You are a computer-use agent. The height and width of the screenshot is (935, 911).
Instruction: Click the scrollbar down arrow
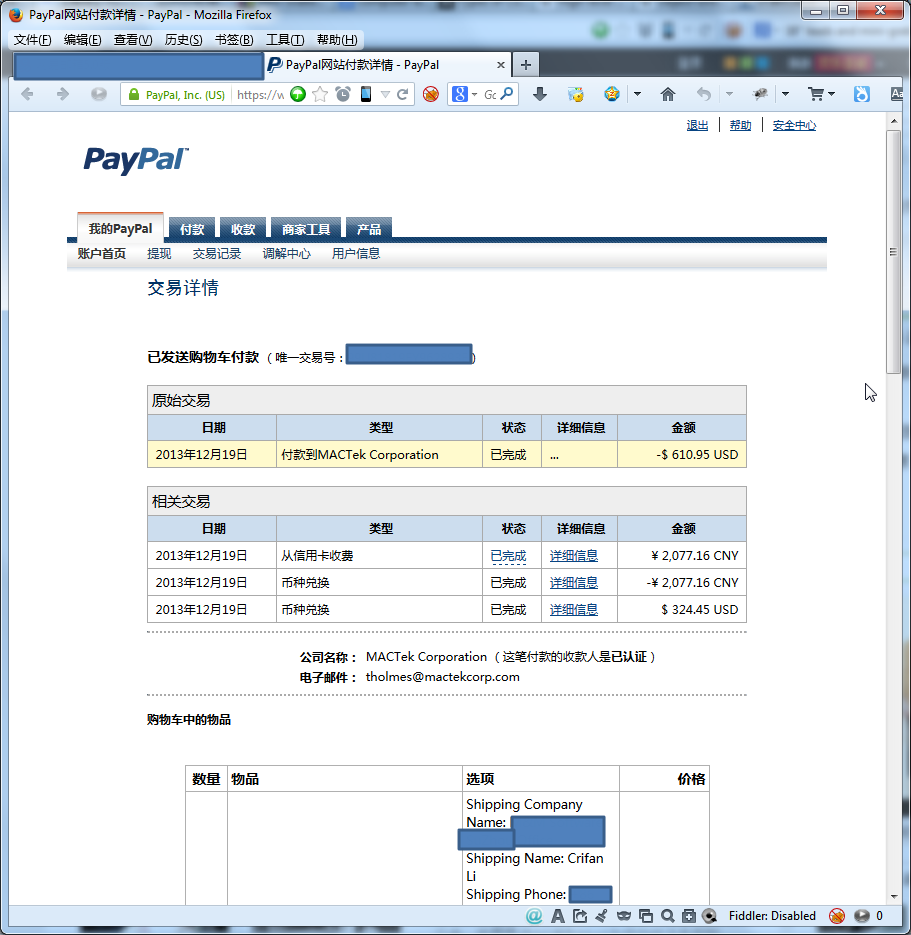[x=894, y=896]
